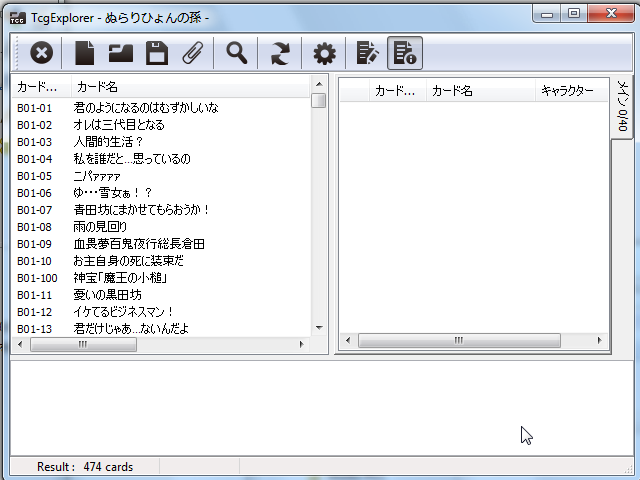Open settings with the gear icon
Image resolution: width=640 pixels, height=480 pixels.
(324, 53)
